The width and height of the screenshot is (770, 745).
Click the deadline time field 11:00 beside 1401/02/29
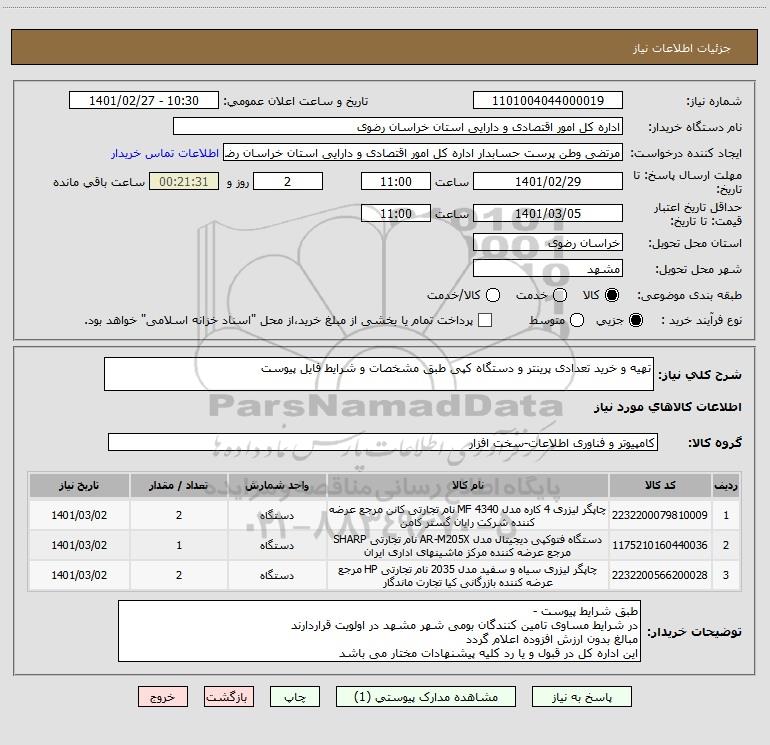(x=396, y=181)
